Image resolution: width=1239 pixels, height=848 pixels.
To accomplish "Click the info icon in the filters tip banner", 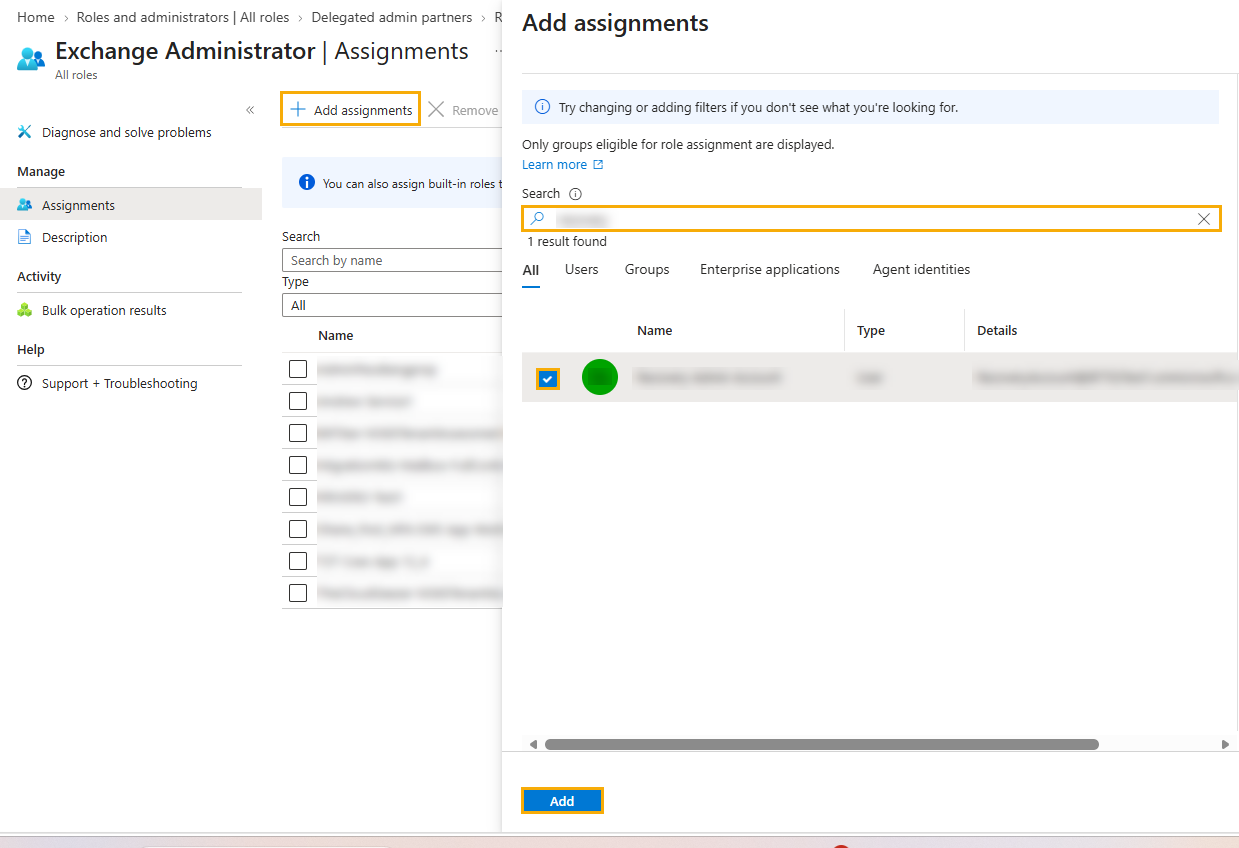I will coord(543,107).
